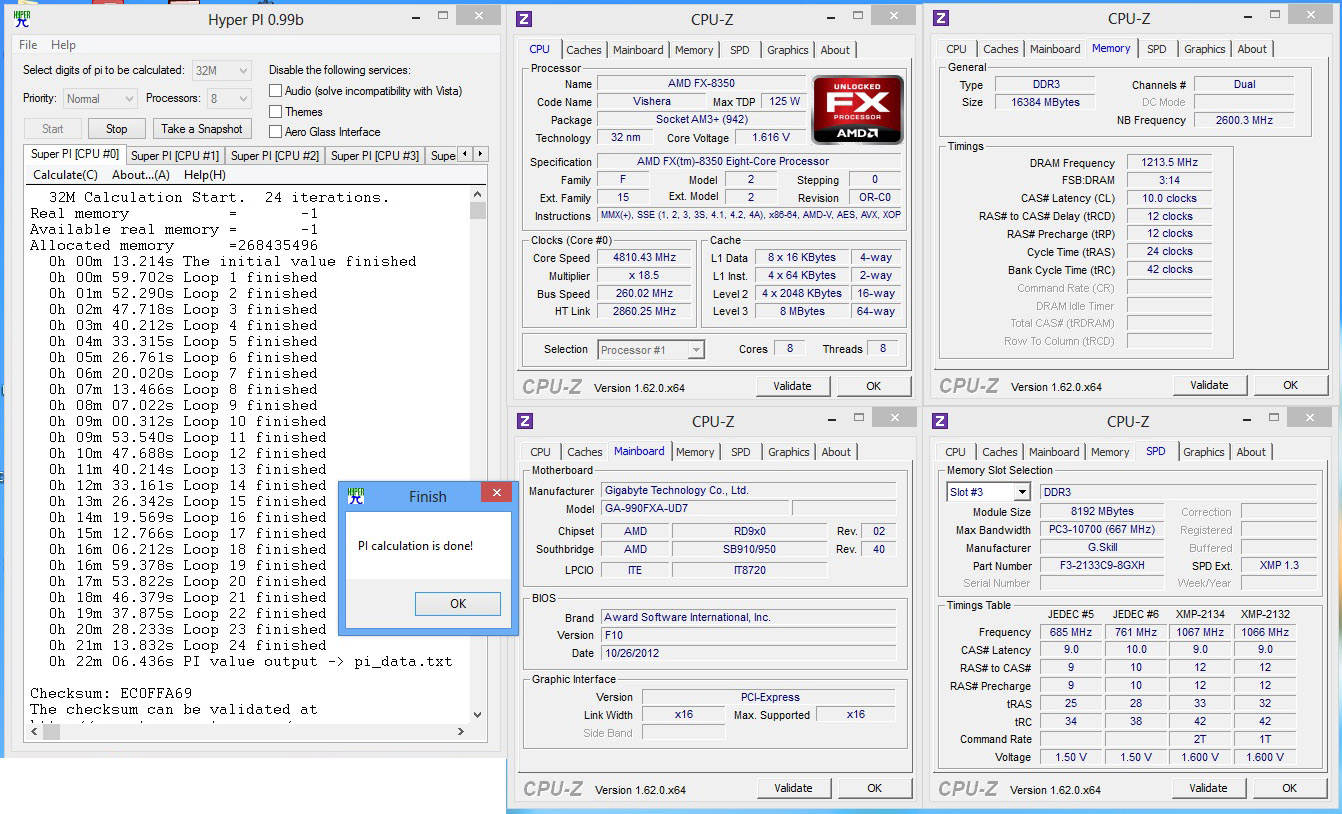
Task: Click Z icon of CPU-Z SPD window
Action: pos(939,421)
